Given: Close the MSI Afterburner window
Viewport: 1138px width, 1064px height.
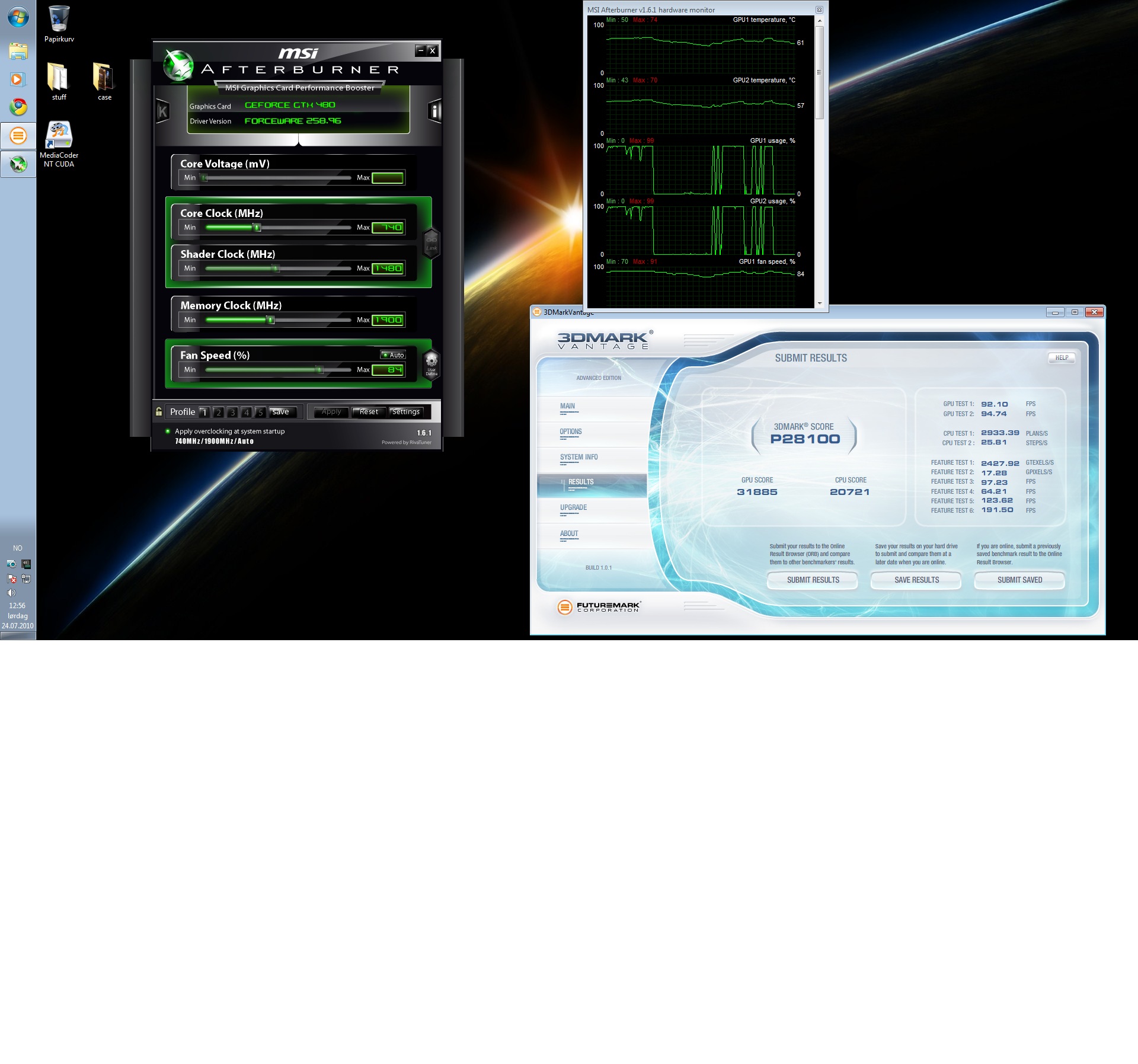Looking at the screenshot, I should [433, 50].
